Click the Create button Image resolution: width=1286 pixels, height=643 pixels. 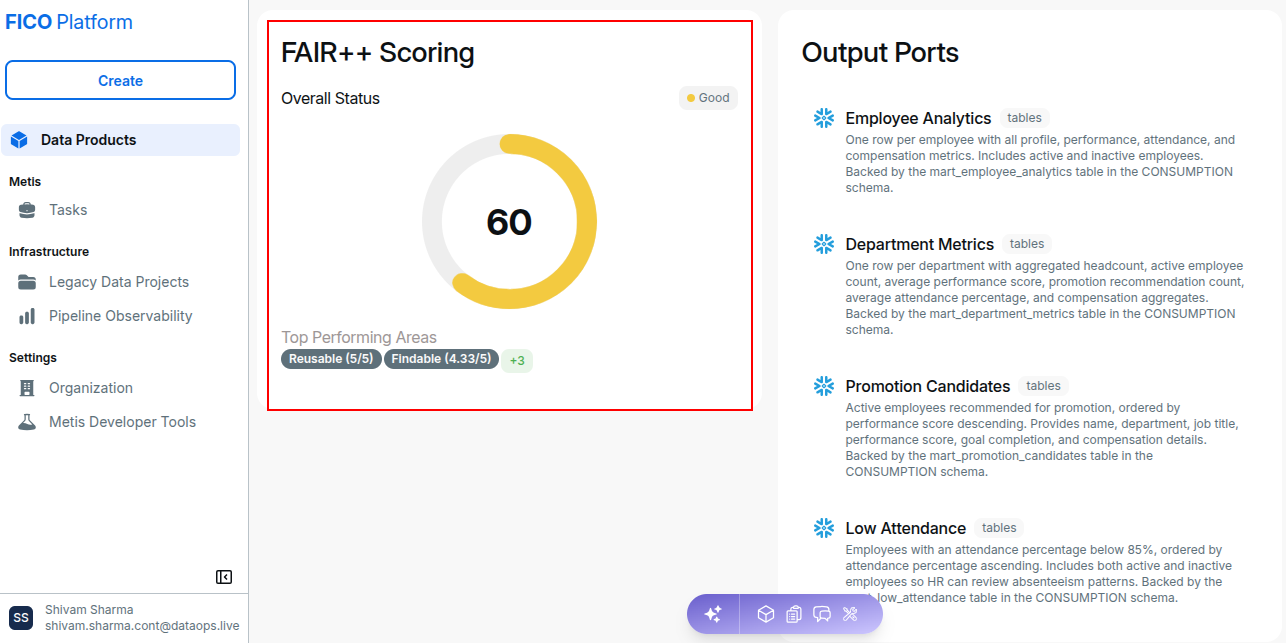click(120, 81)
